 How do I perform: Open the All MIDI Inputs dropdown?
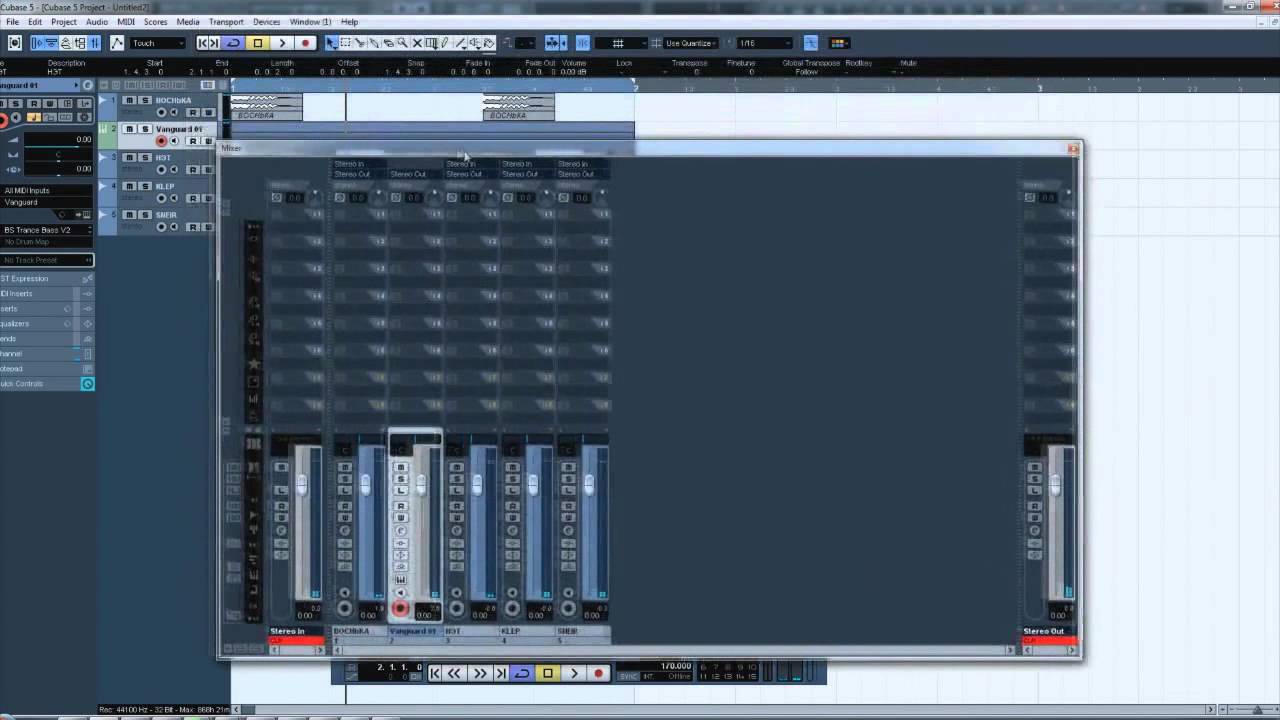pyautogui.click(x=47, y=190)
